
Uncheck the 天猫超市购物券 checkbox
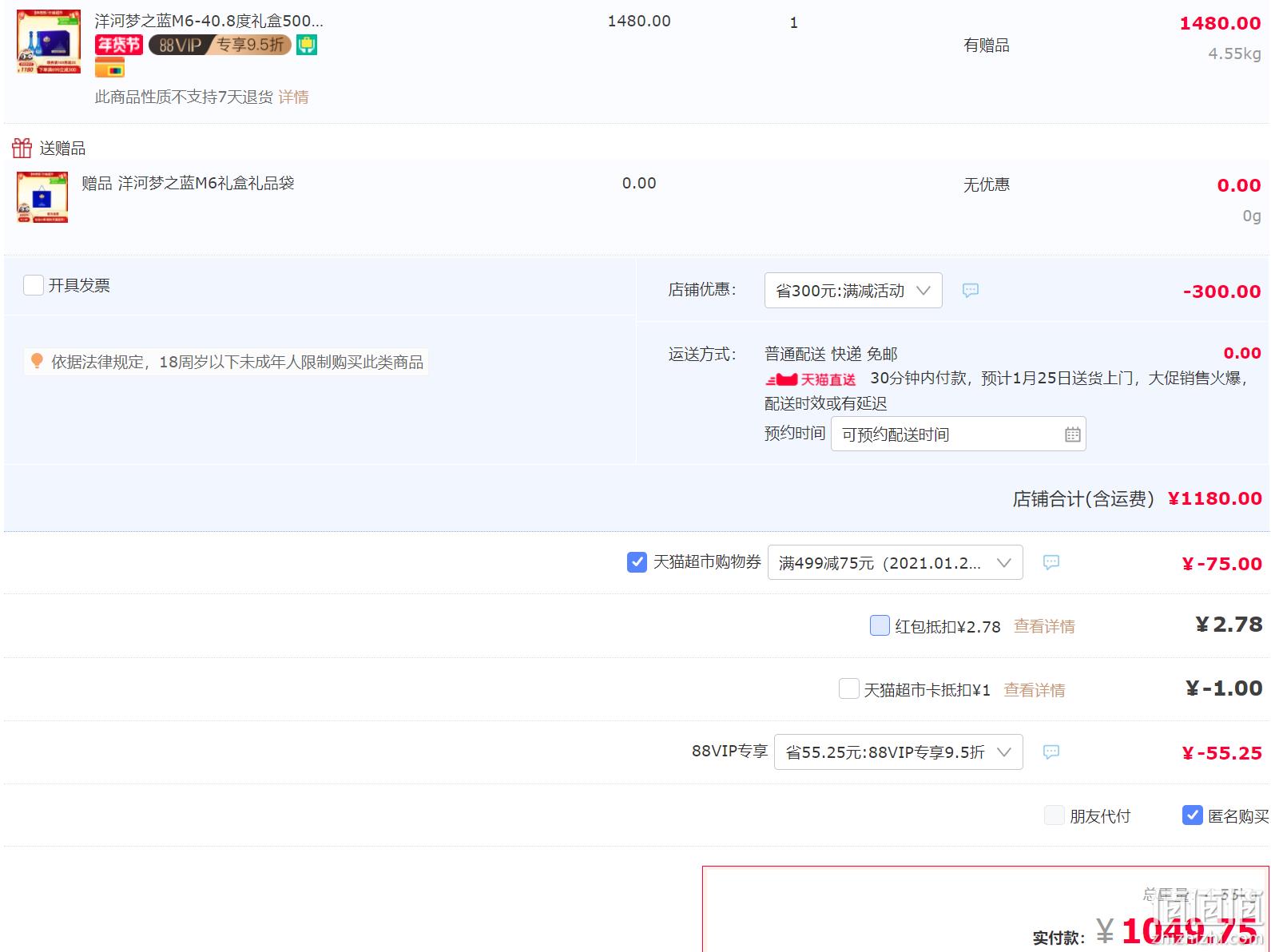(637, 562)
